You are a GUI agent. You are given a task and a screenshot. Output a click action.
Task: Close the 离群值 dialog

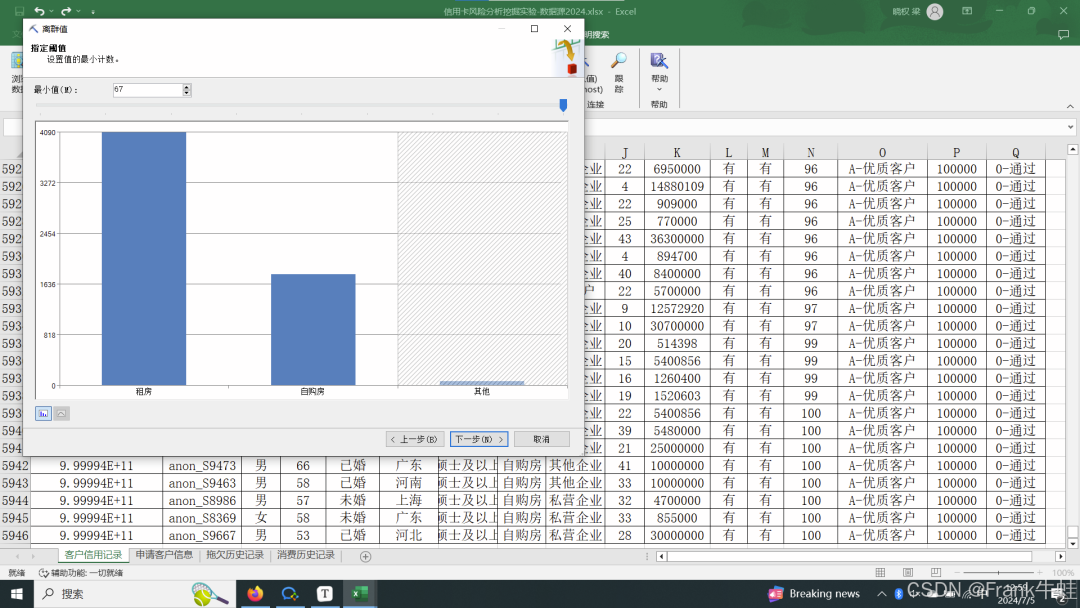pyautogui.click(x=567, y=28)
